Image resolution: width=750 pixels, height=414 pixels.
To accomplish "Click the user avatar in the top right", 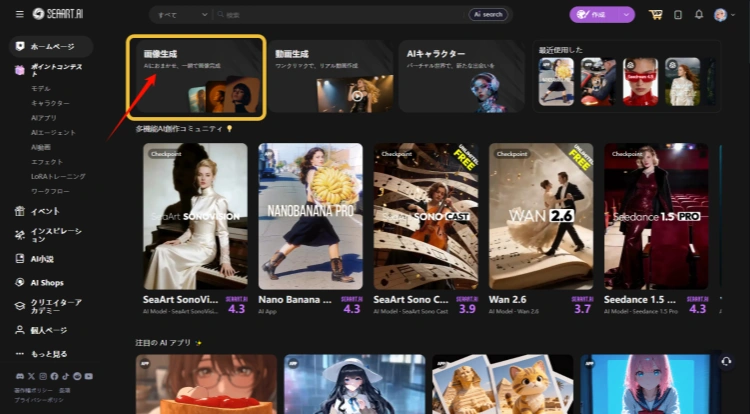I will coord(721,15).
